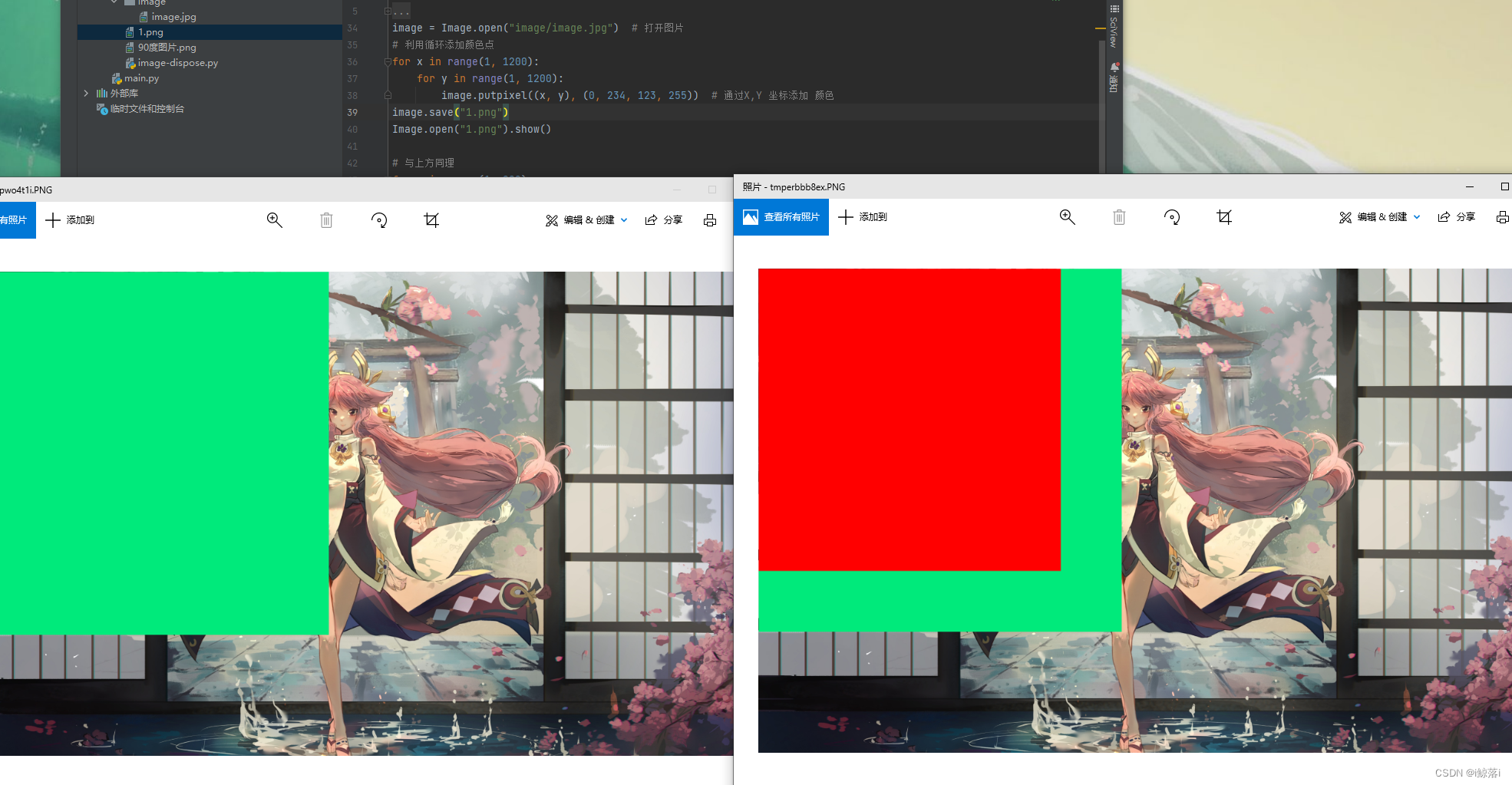Delete photo in tmperbbb8ex.PNG window
Image resolution: width=1512 pixels, height=785 pixels.
(1119, 217)
